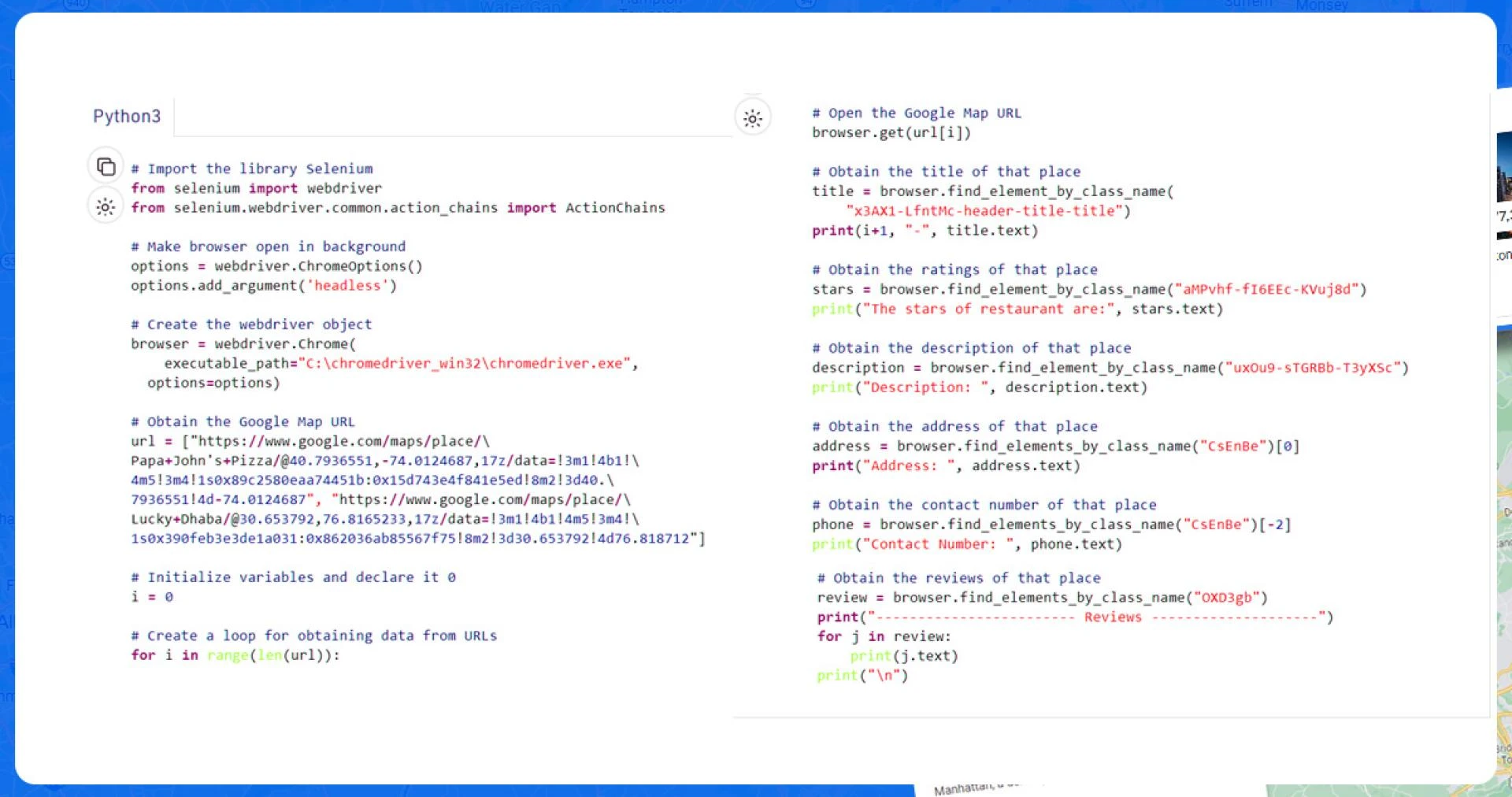The image size is (1512, 797).
Task: Click the x3AX1-LfntMc-header-title-title class string
Action: (x=988, y=211)
